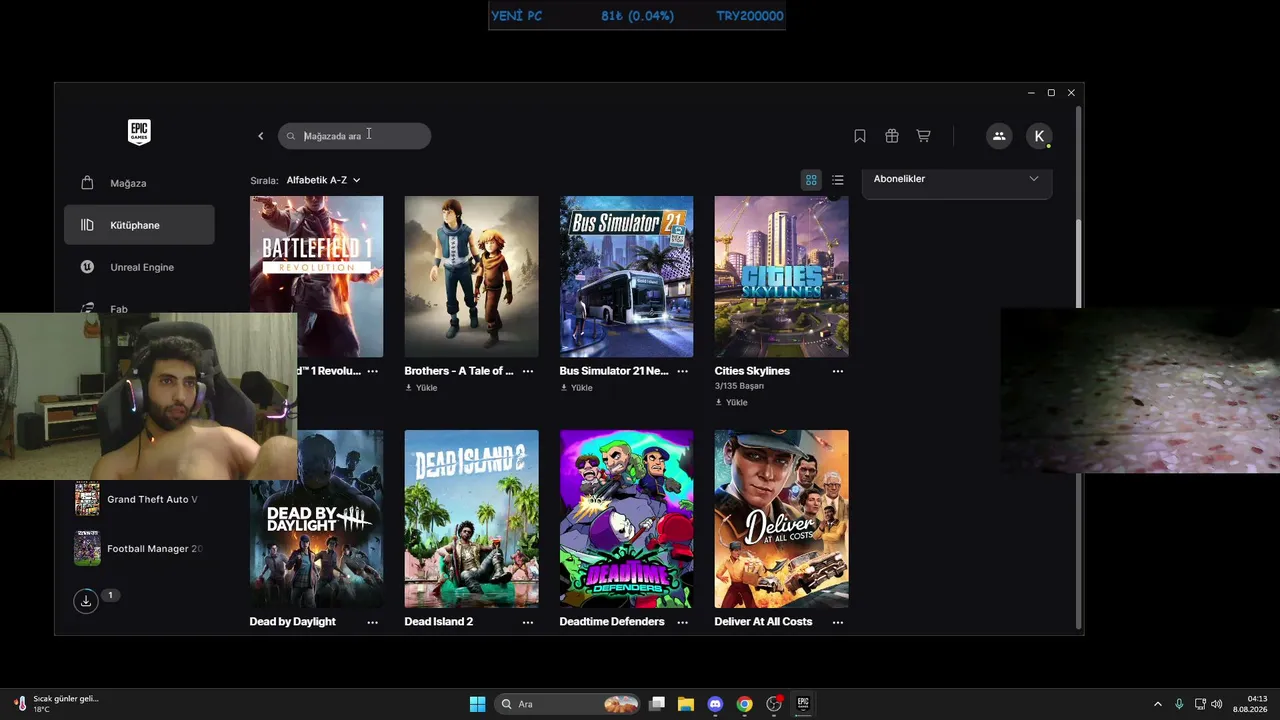Switch library to list view
This screenshot has width=1280, height=720.
pos(838,180)
